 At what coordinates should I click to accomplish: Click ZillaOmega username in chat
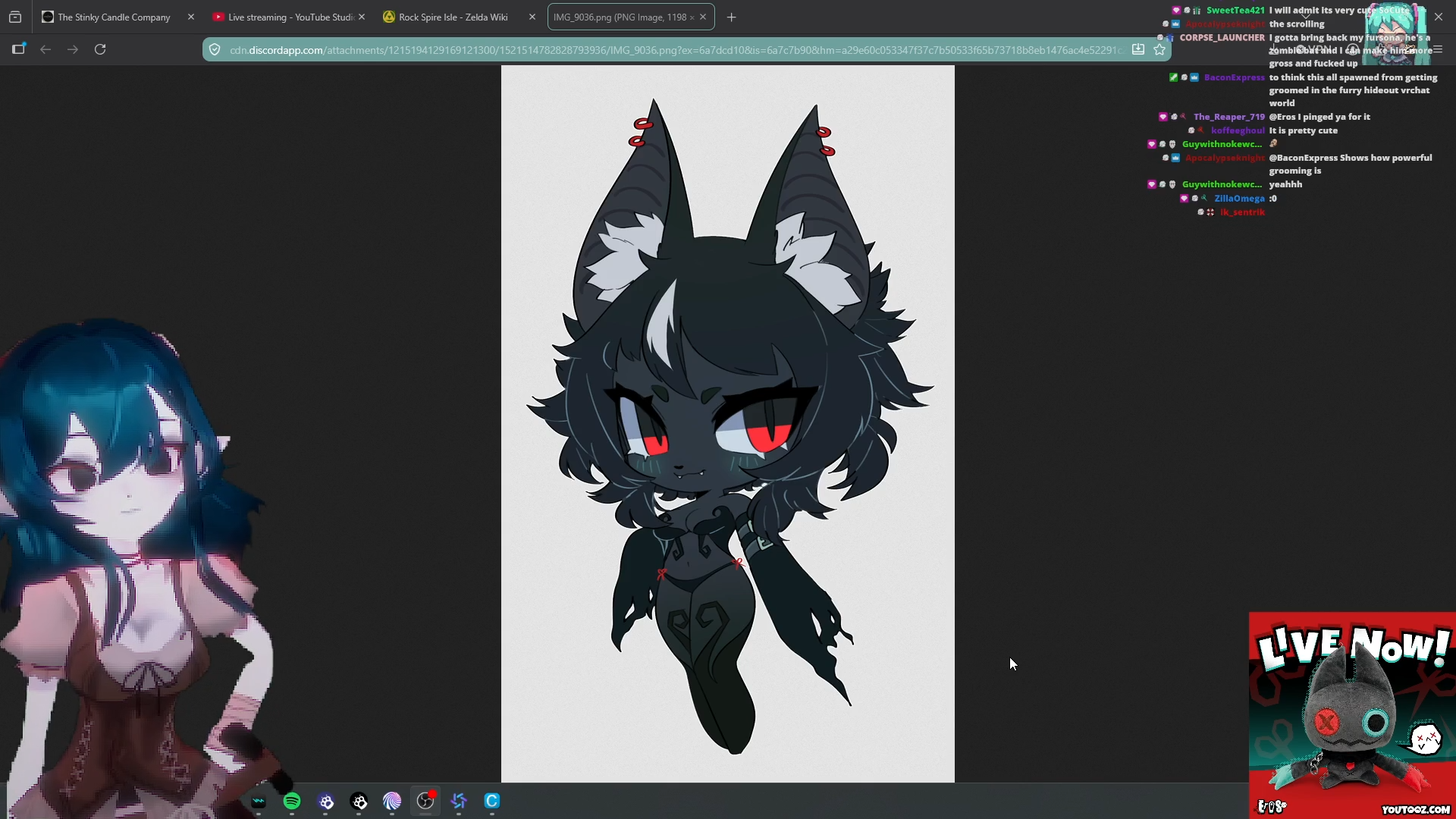point(1239,199)
